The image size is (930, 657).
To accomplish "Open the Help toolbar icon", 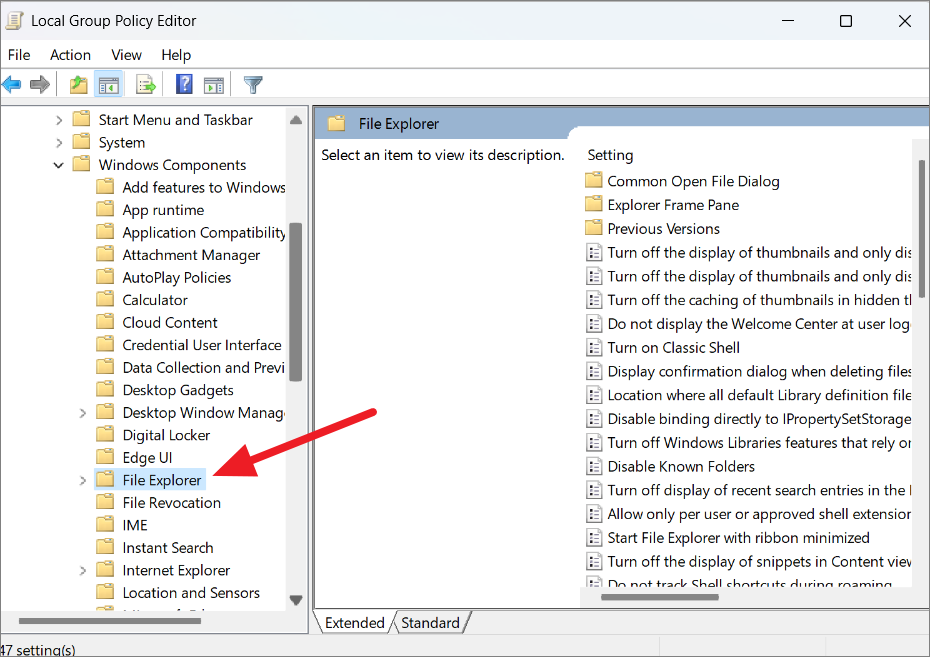I will [184, 84].
